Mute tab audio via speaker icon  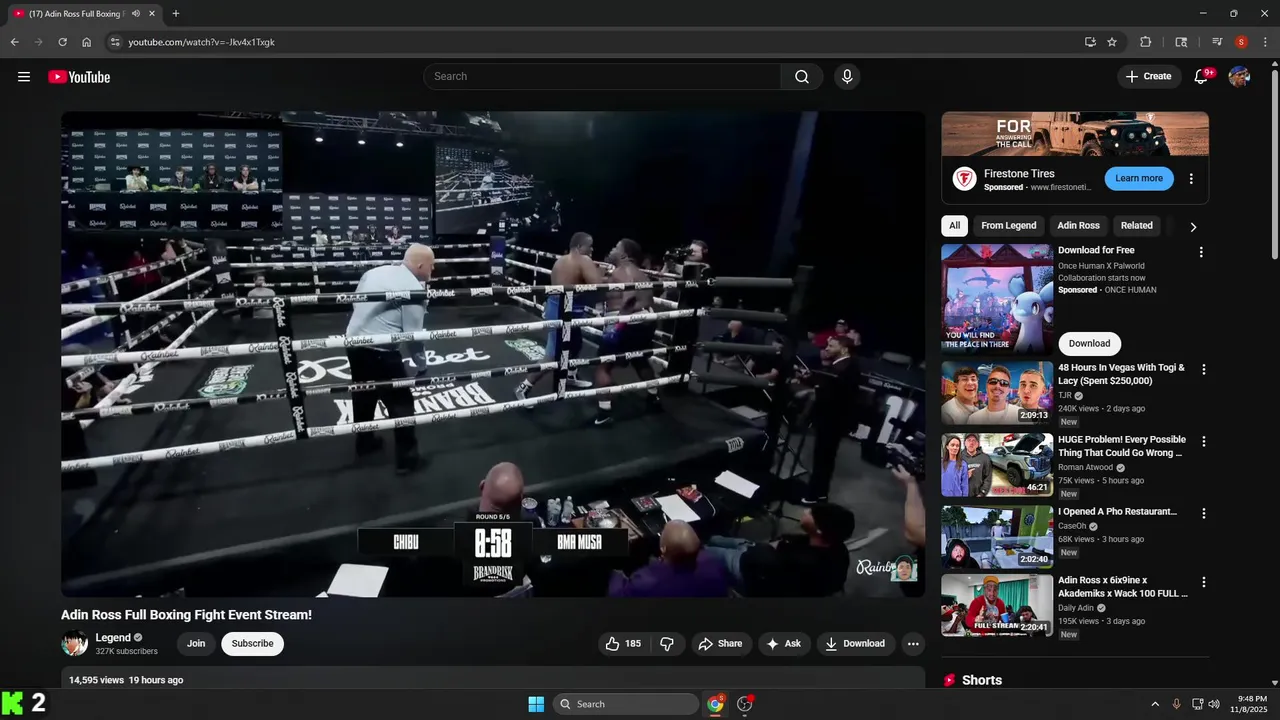135,14
